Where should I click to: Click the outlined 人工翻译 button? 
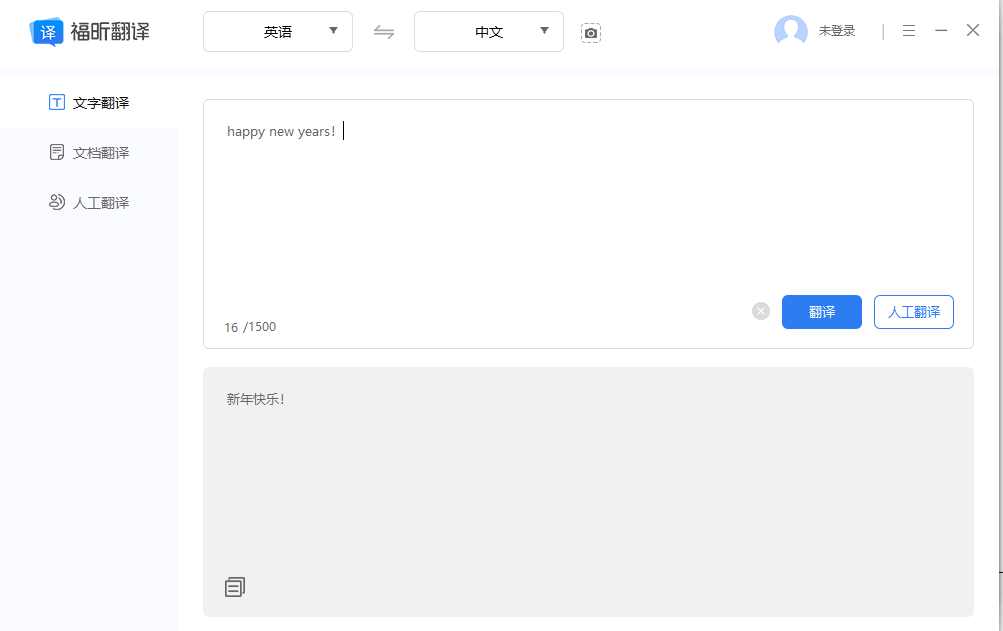pos(913,312)
